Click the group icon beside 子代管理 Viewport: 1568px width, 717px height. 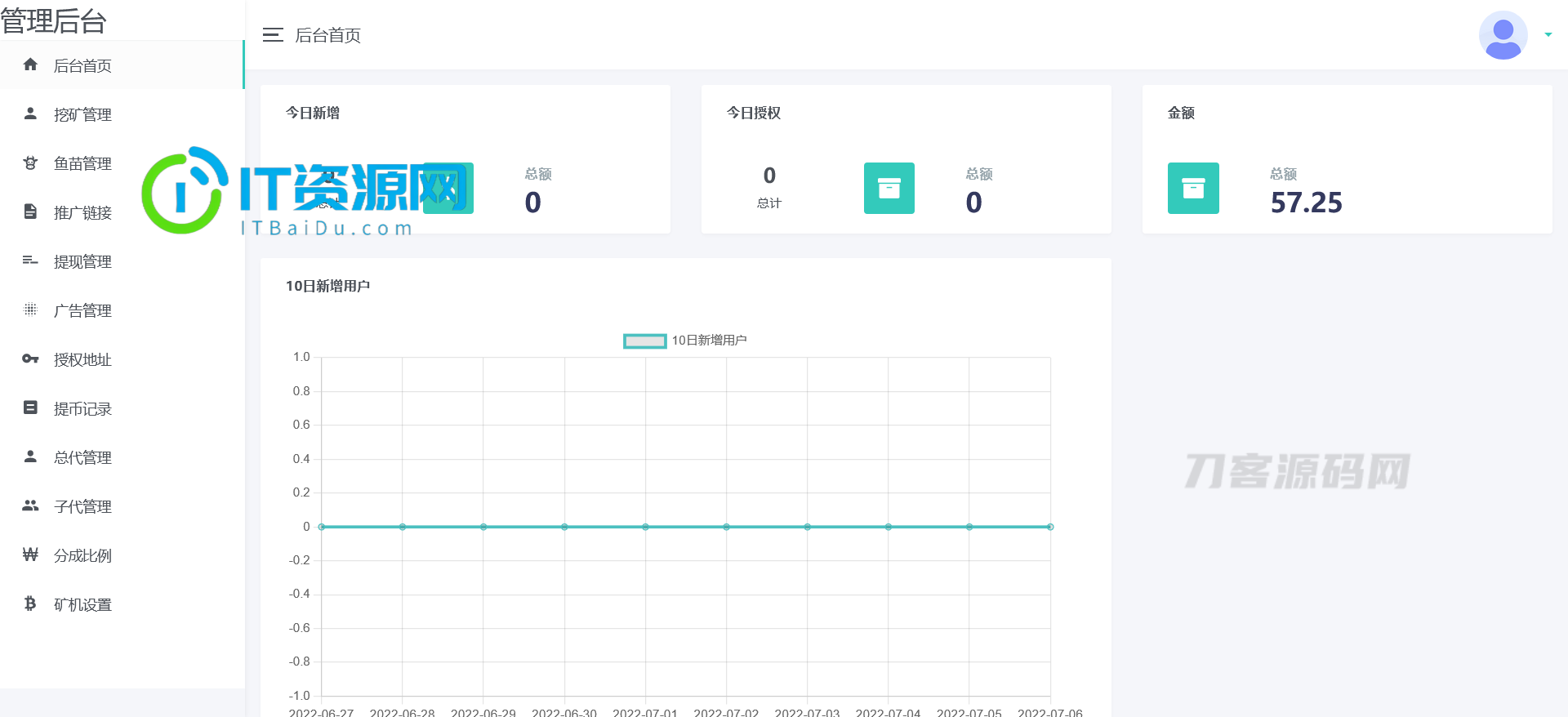pos(30,505)
